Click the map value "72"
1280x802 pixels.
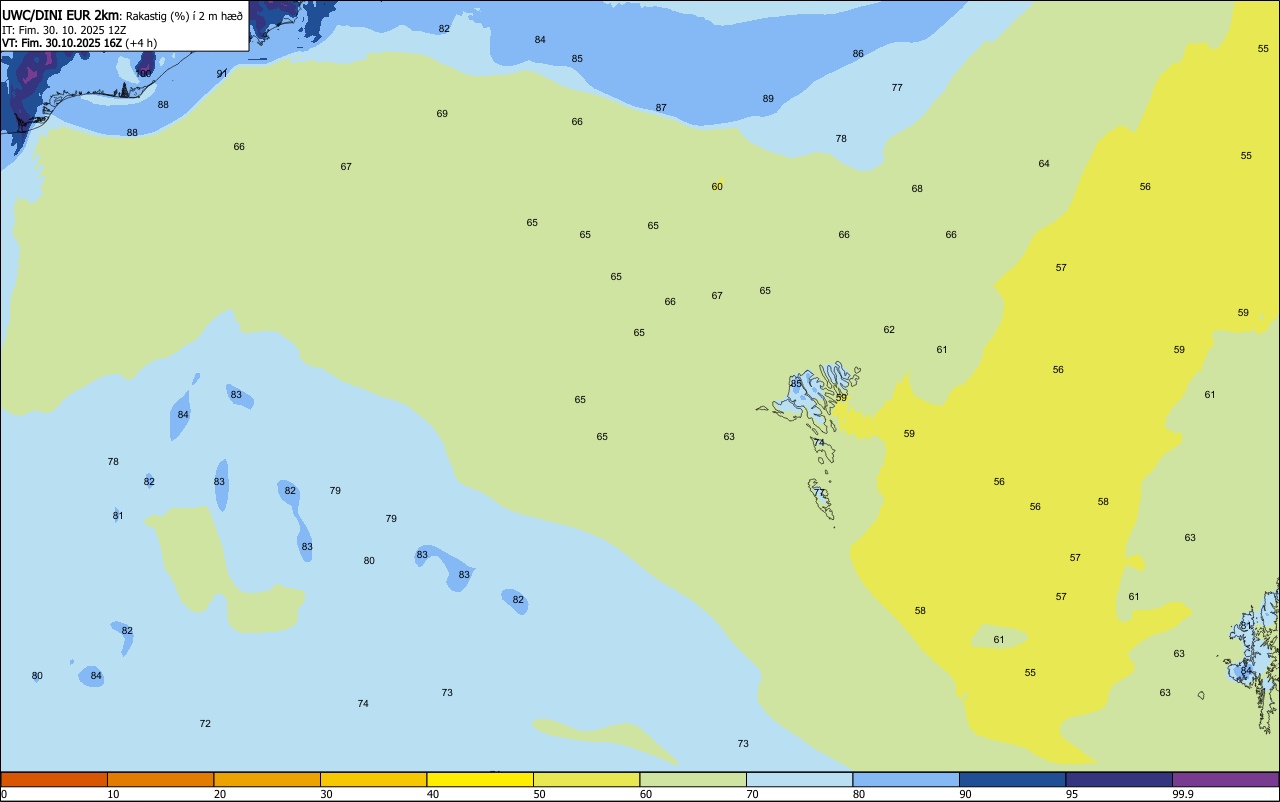point(205,724)
